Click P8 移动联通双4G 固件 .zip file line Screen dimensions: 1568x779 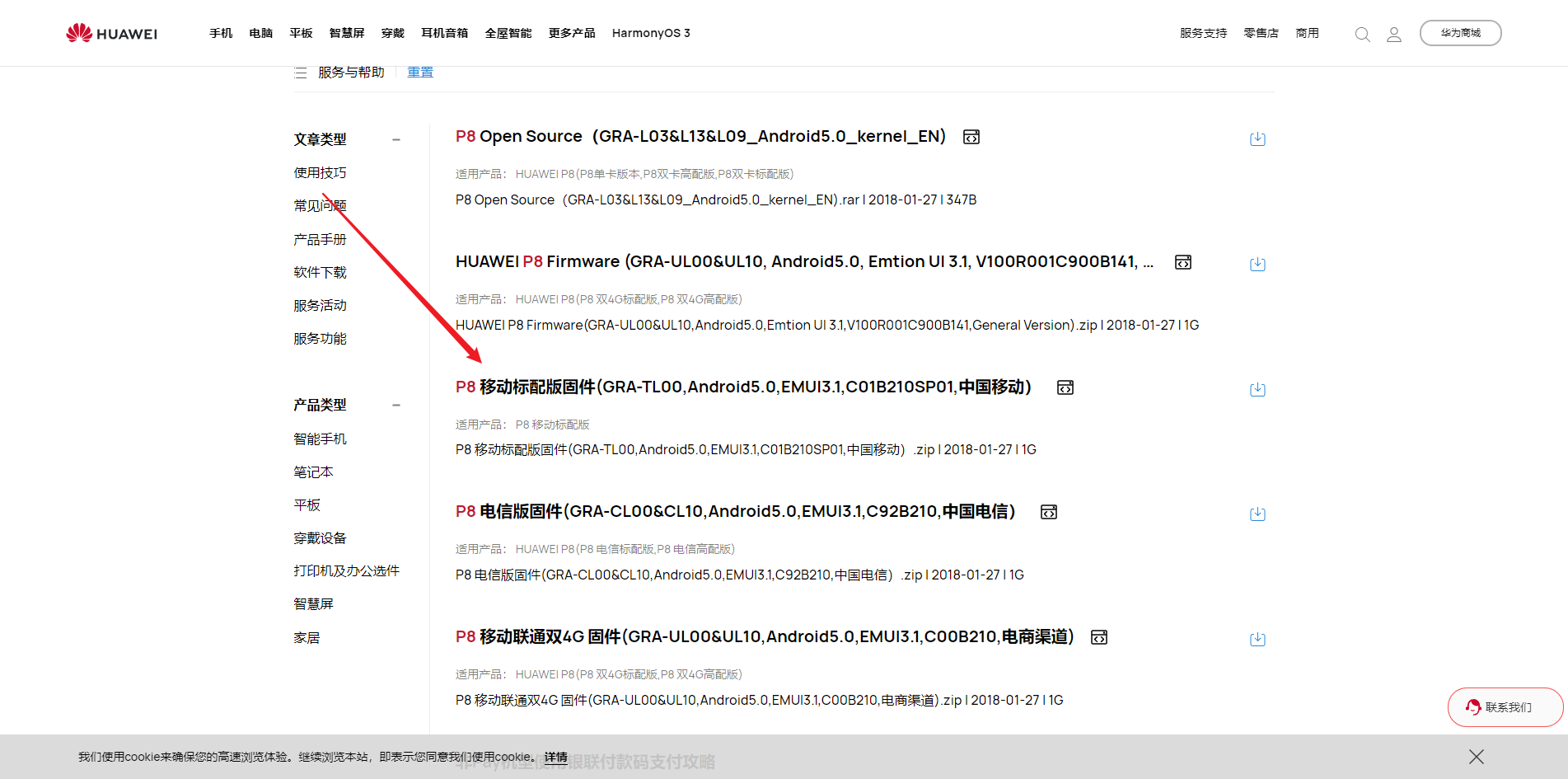[759, 701]
